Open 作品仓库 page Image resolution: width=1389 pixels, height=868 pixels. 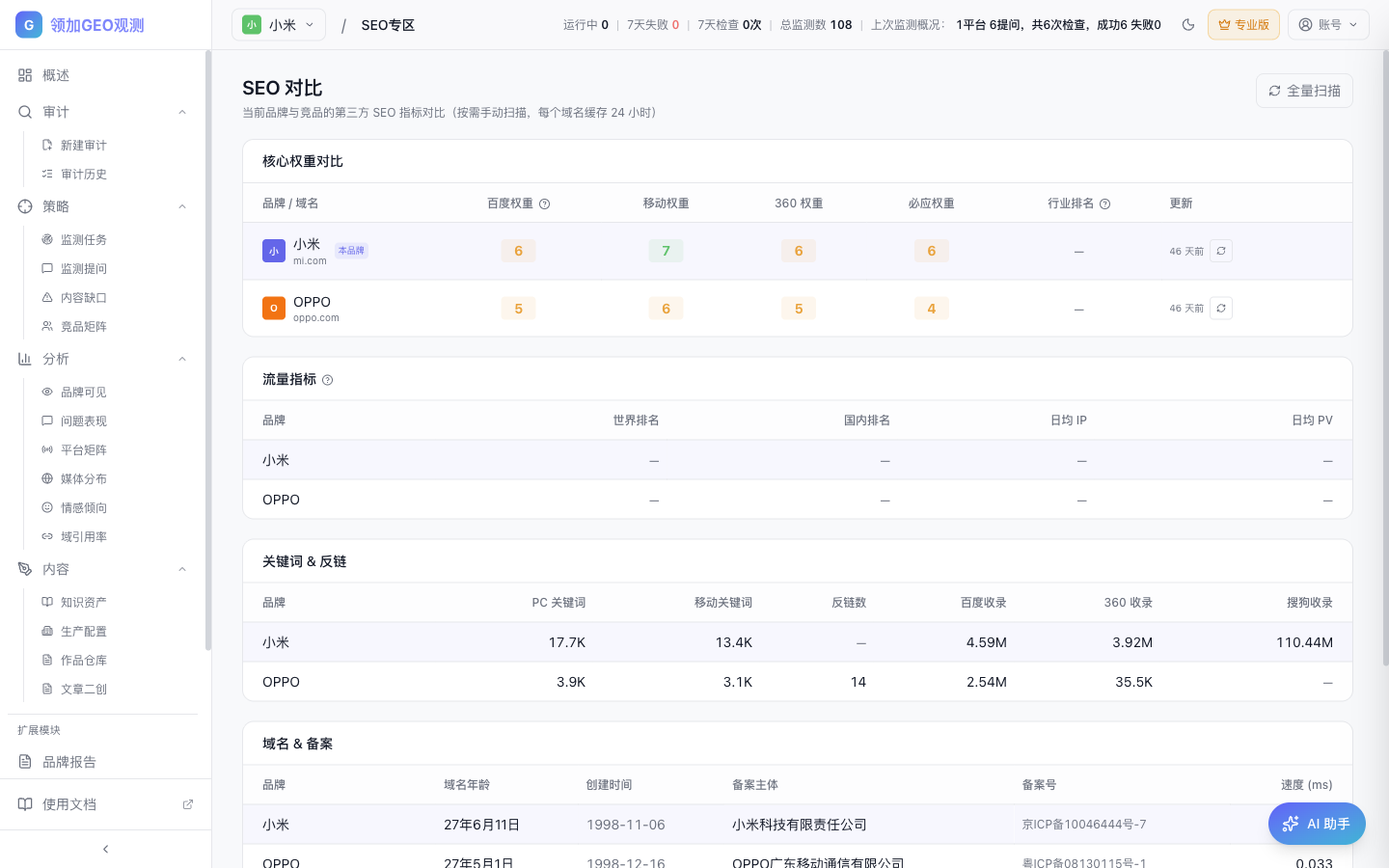83,660
